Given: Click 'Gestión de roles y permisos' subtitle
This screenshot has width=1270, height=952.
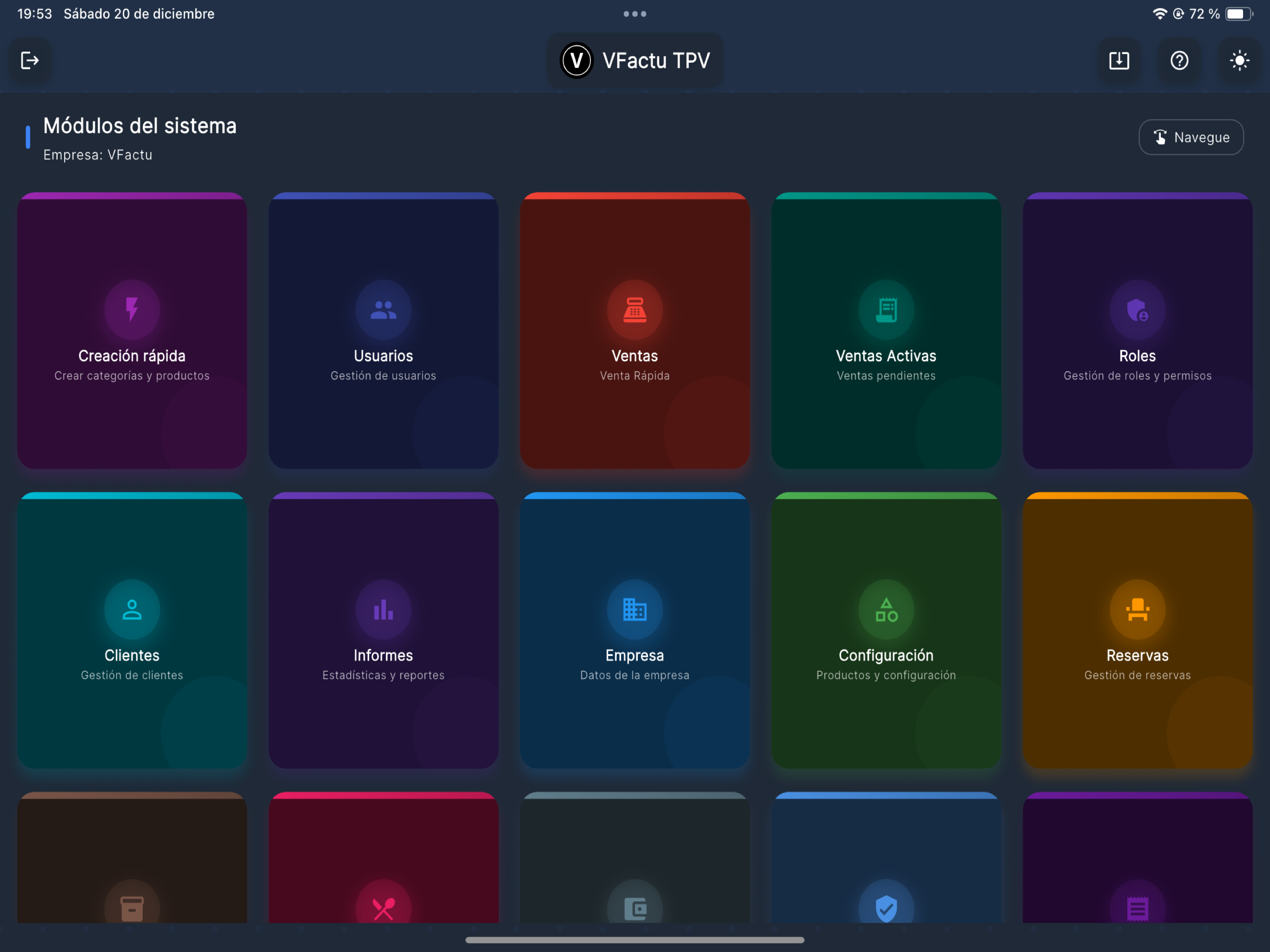Looking at the screenshot, I should [1138, 376].
